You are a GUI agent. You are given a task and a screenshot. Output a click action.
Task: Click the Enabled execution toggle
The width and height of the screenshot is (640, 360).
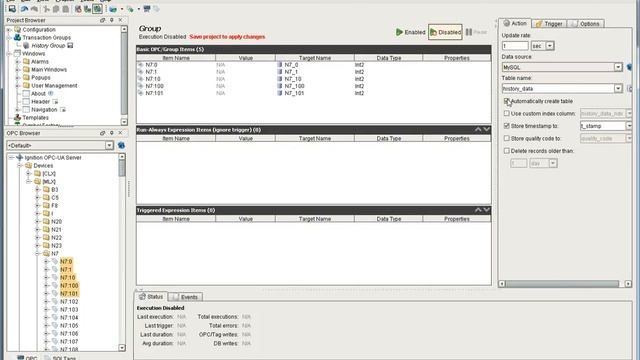click(411, 32)
